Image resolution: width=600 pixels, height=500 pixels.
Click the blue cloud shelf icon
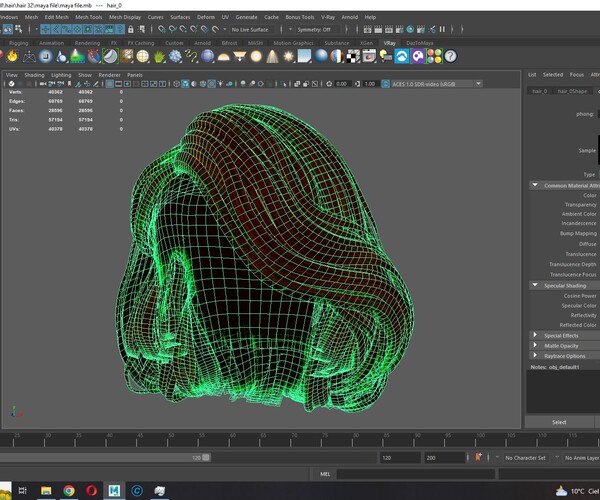click(402, 57)
